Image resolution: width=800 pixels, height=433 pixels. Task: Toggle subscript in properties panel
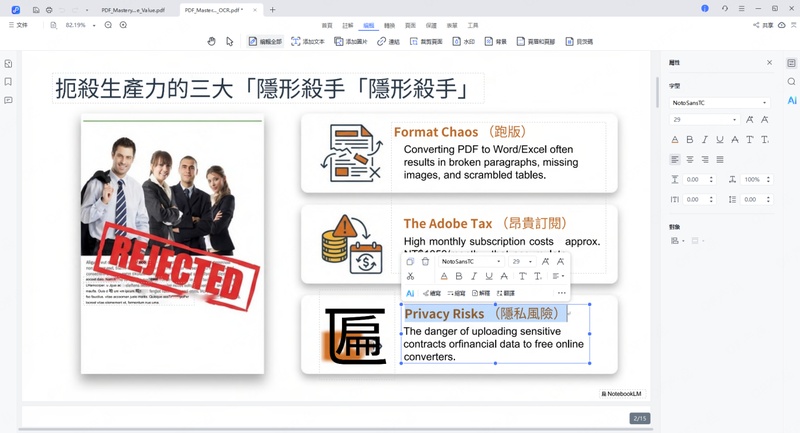765,139
